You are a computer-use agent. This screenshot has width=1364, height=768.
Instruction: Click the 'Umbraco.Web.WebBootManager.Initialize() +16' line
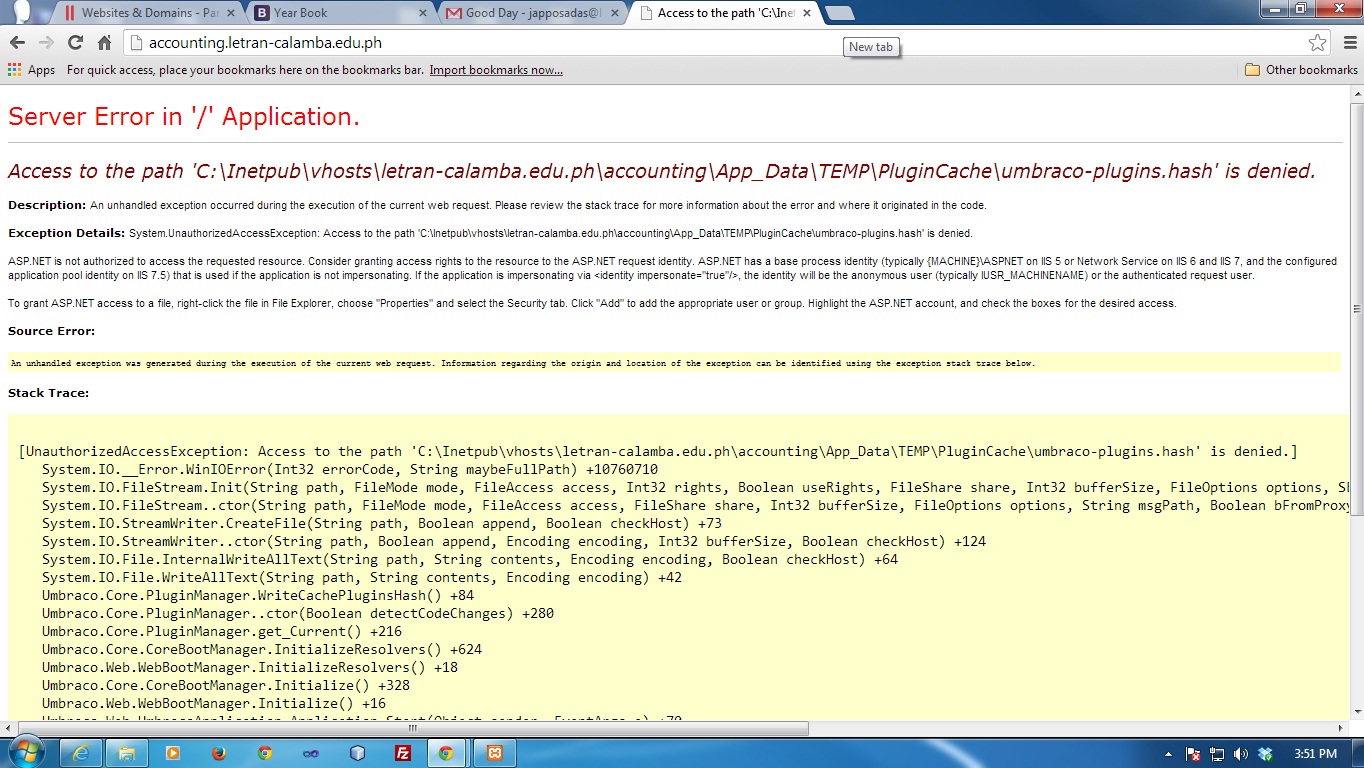click(214, 704)
